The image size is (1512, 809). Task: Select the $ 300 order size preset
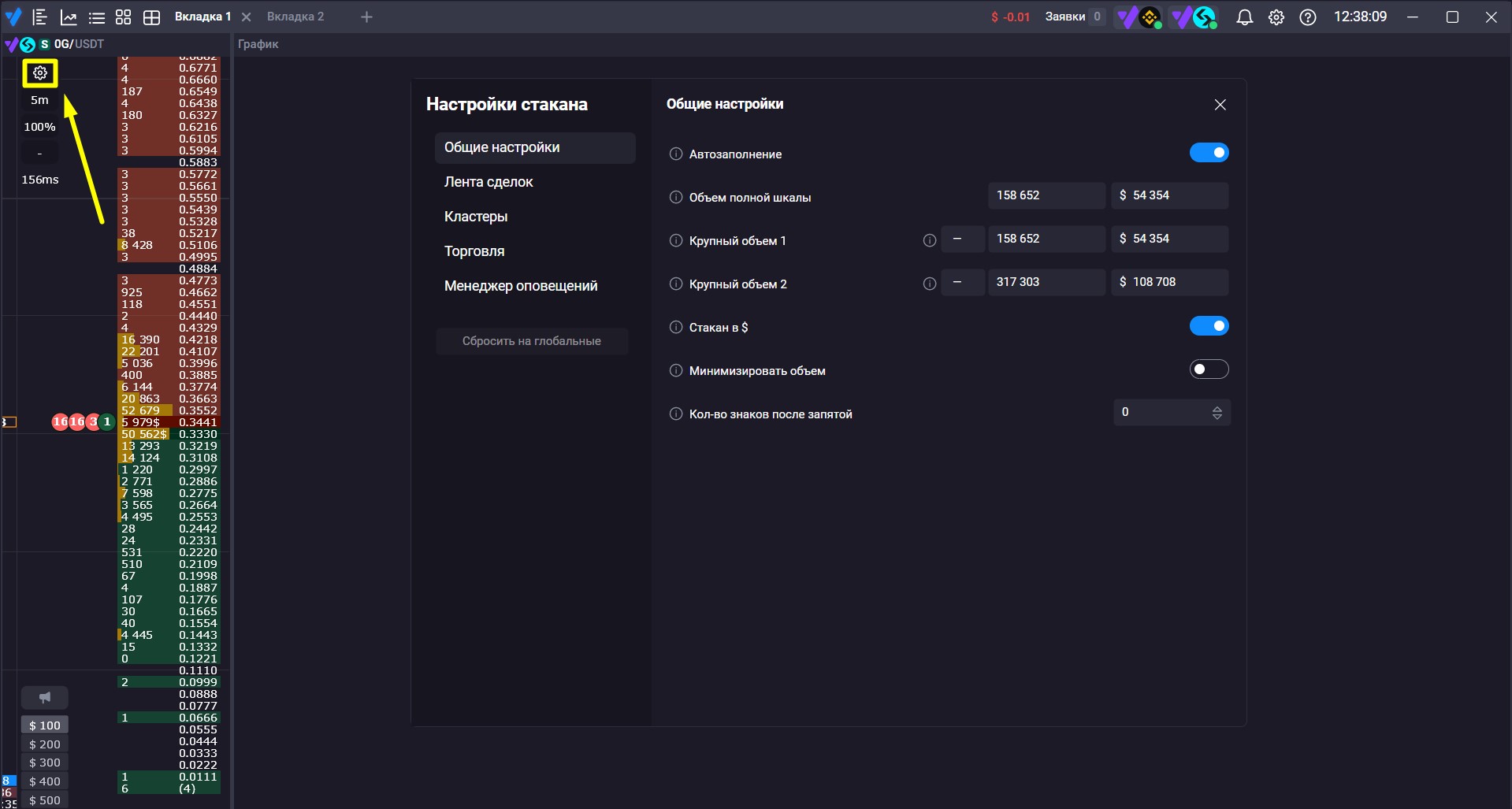pyautogui.click(x=44, y=763)
